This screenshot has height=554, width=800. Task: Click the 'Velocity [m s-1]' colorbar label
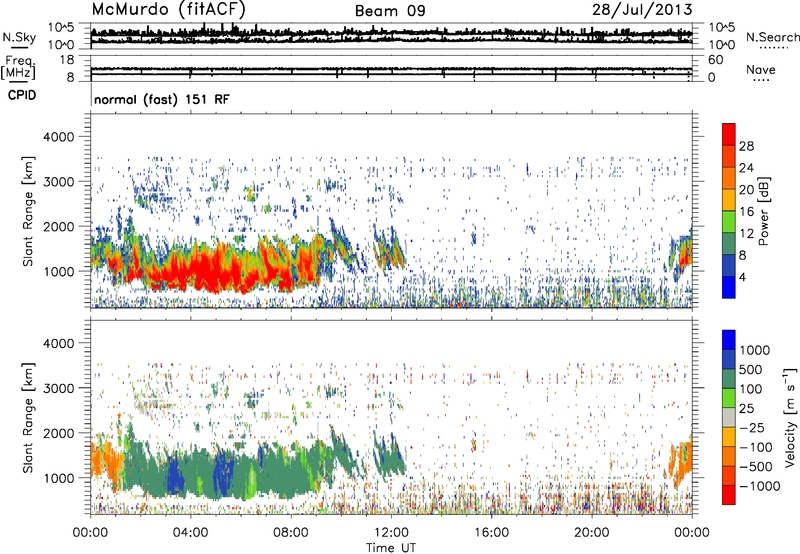point(790,418)
